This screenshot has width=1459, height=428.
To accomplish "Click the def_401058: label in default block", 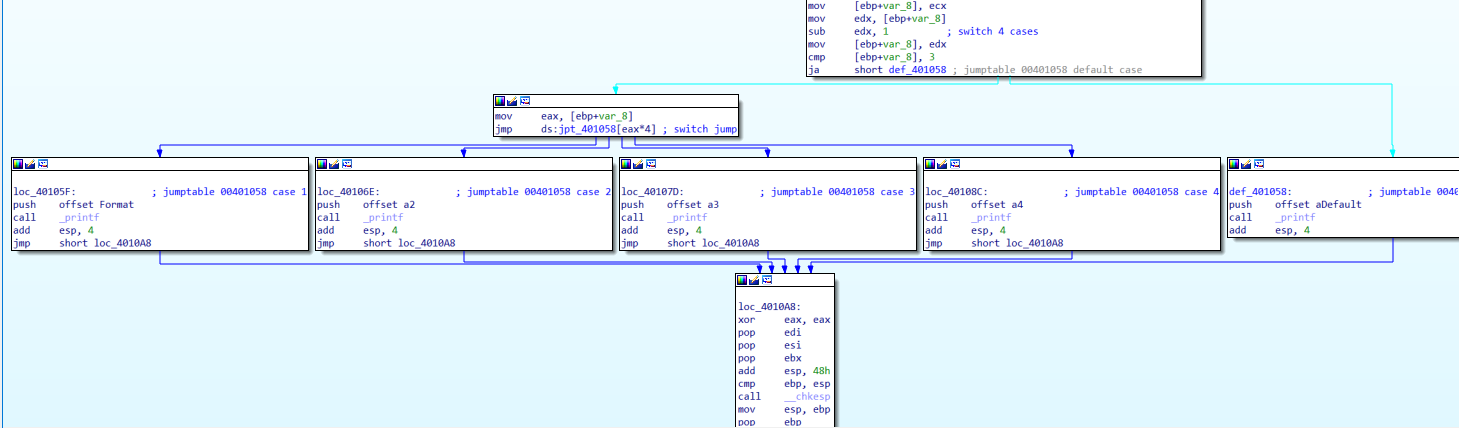I will (1262, 192).
